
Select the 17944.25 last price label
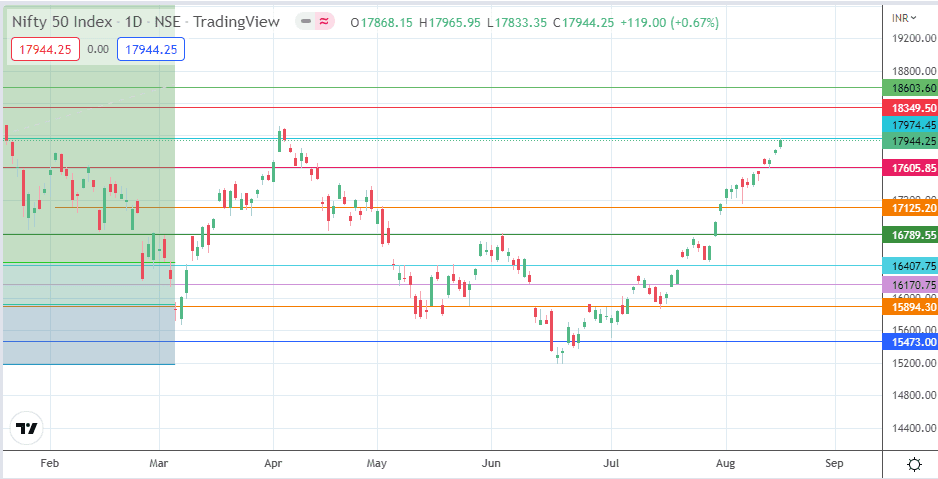[x=910, y=141]
